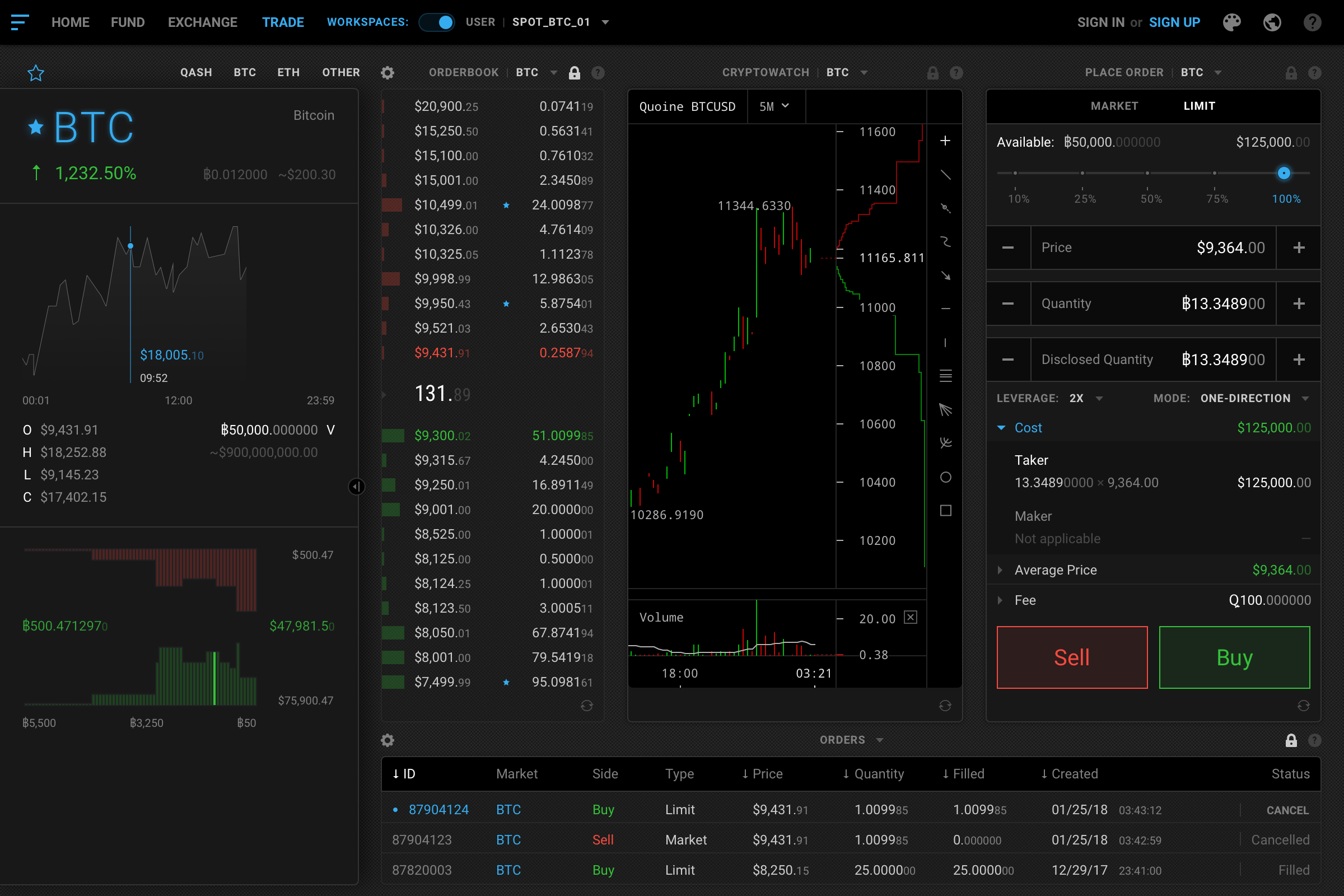Select the crosshair plus chart tool
Screen dimensions: 1344x896
pyautogui.click(x=945, y=141)
